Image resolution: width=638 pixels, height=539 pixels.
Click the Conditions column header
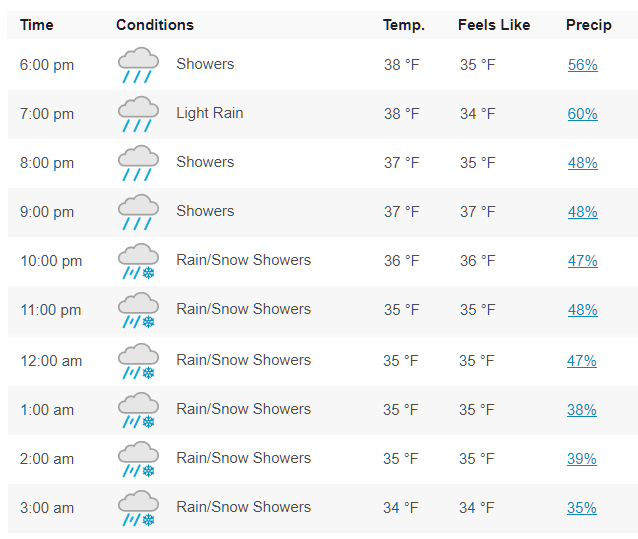point(155,25)
